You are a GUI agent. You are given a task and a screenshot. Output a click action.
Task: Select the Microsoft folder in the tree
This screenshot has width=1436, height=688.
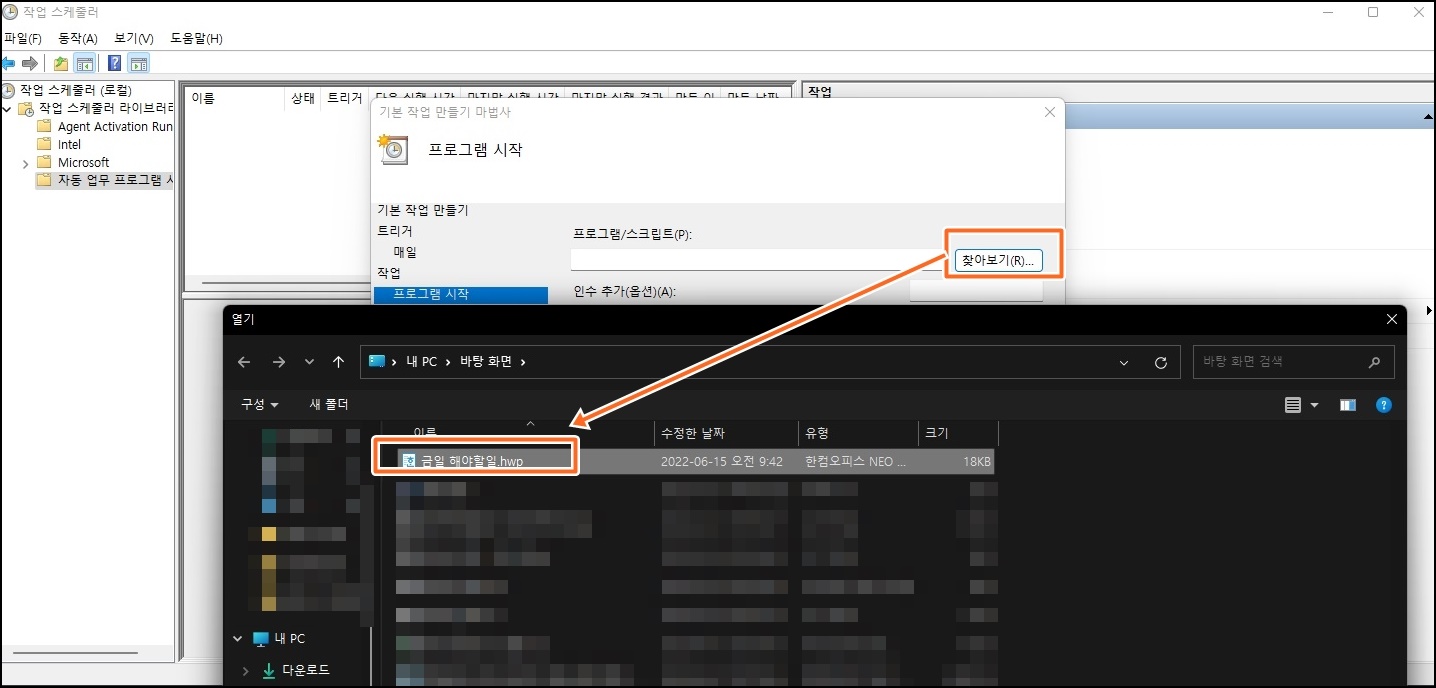(x=83, y=162)
